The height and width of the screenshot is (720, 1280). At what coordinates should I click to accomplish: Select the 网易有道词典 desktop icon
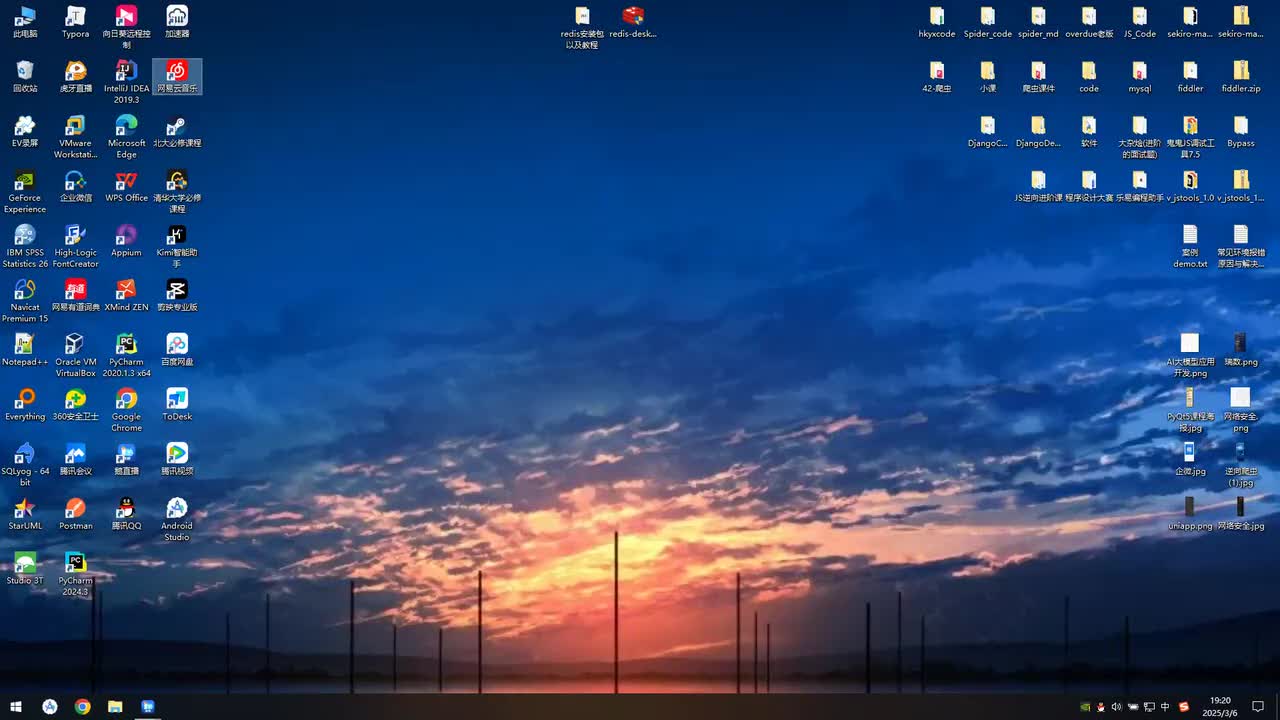(x=75, y=295)
